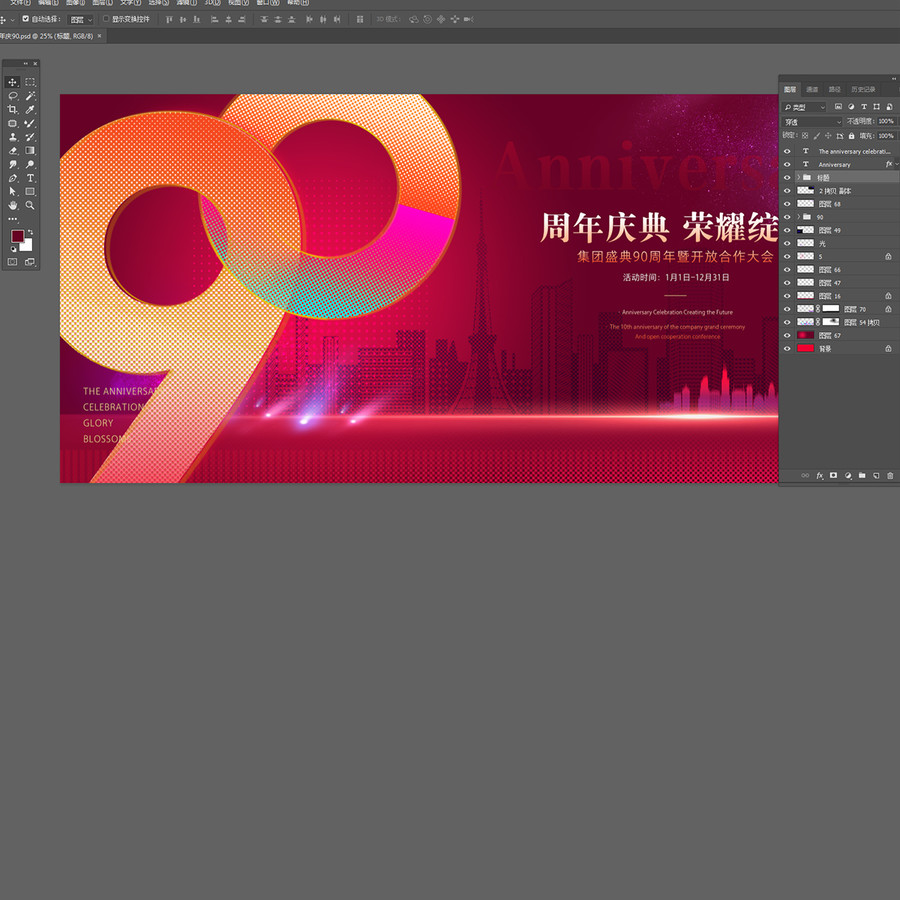The width and height of the screenshot is (900, 900).
Task: Open the blend mode 穿透 dropdown
Action: [812, 122]
